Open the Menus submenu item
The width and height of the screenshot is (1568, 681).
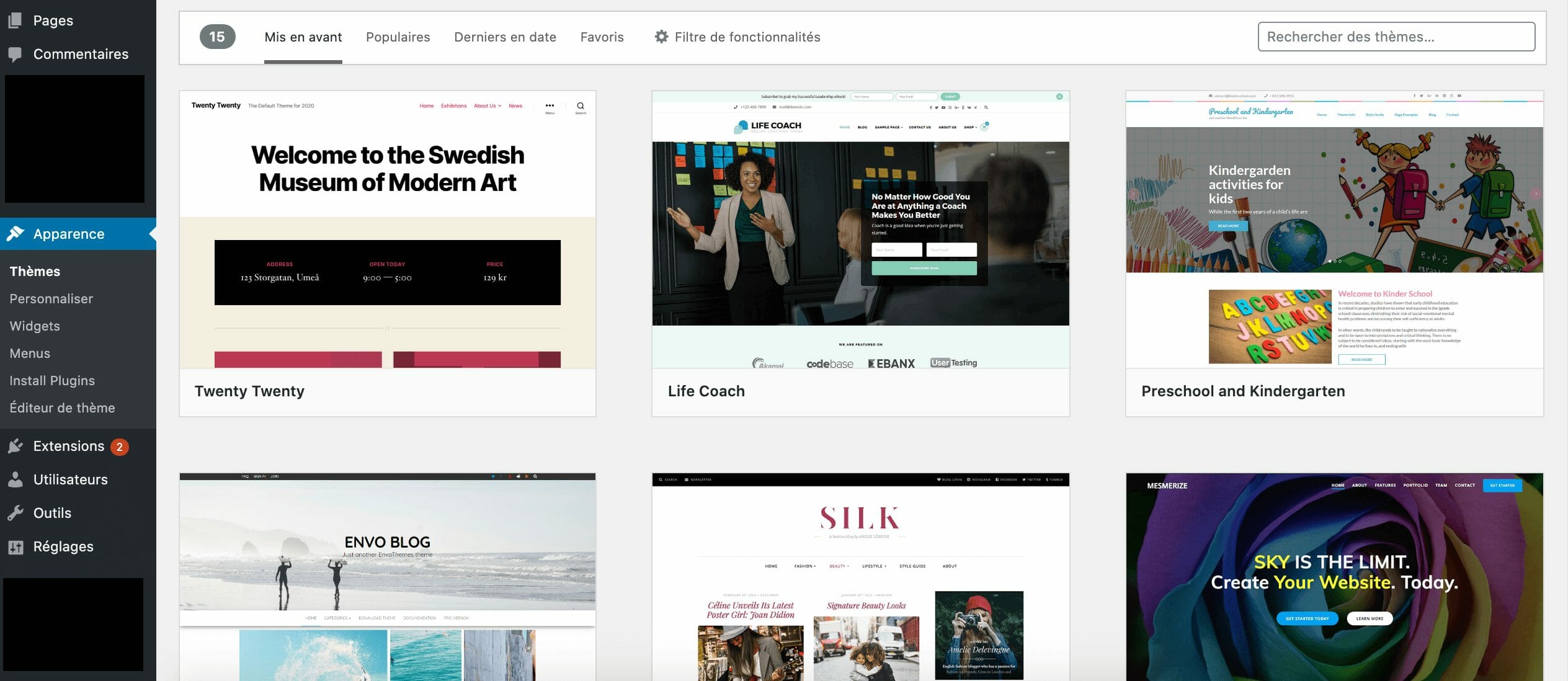coord(30,354)
